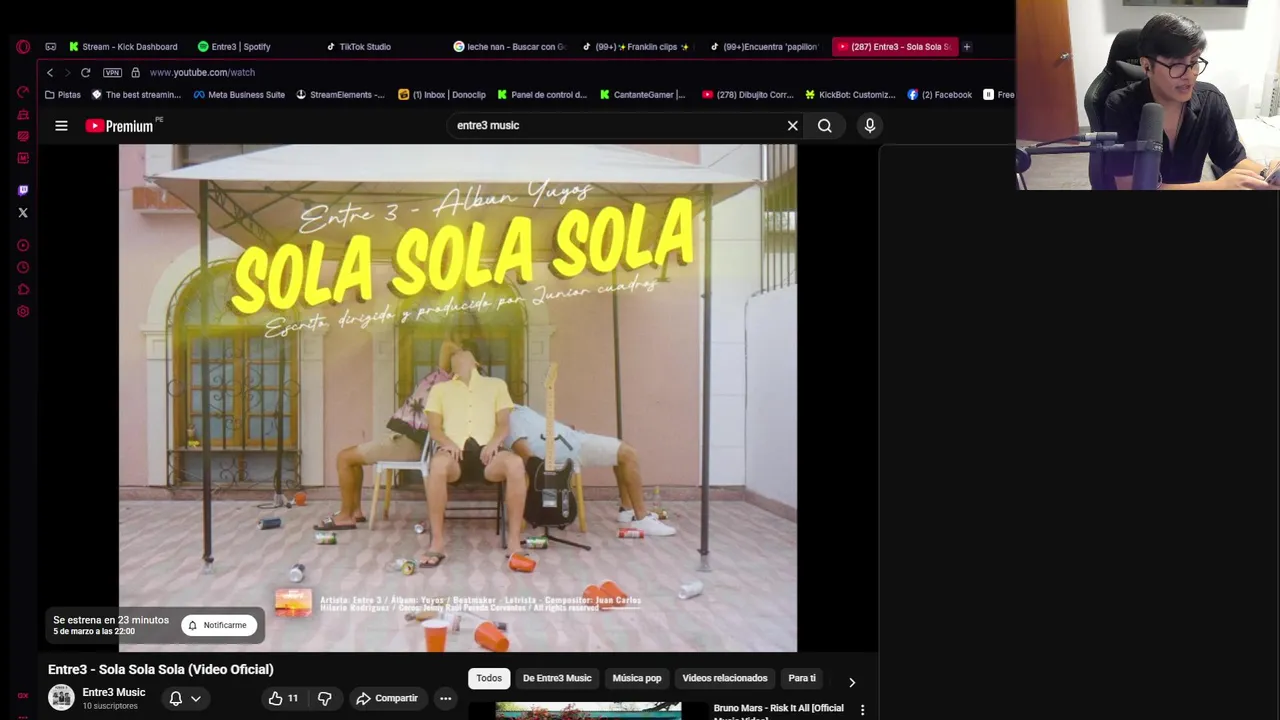1280x720 pixels.
Task: Open CantanteGamer Kick bookmark
Action: 642,95
